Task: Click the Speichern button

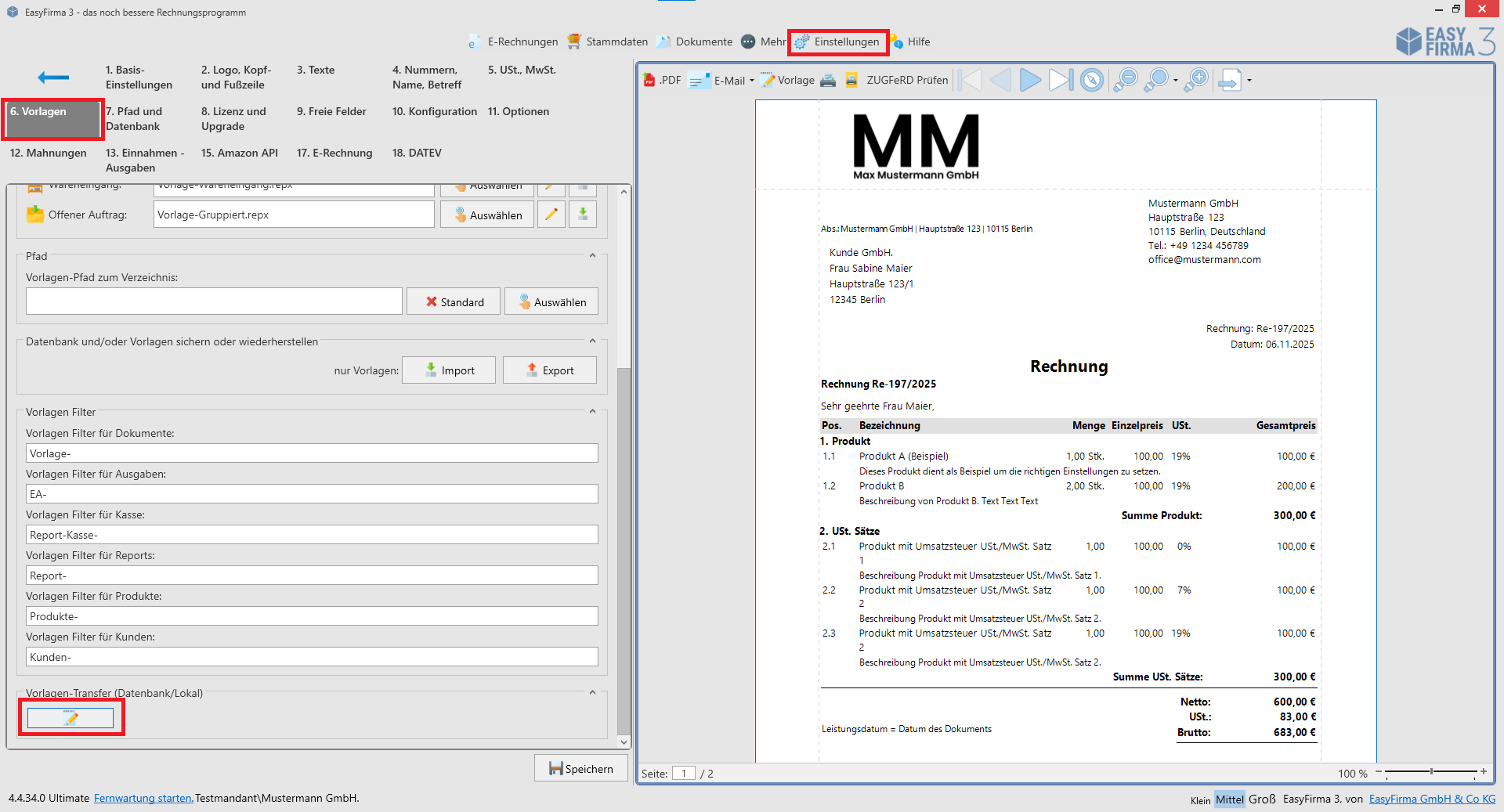Action: coord(581,768)
